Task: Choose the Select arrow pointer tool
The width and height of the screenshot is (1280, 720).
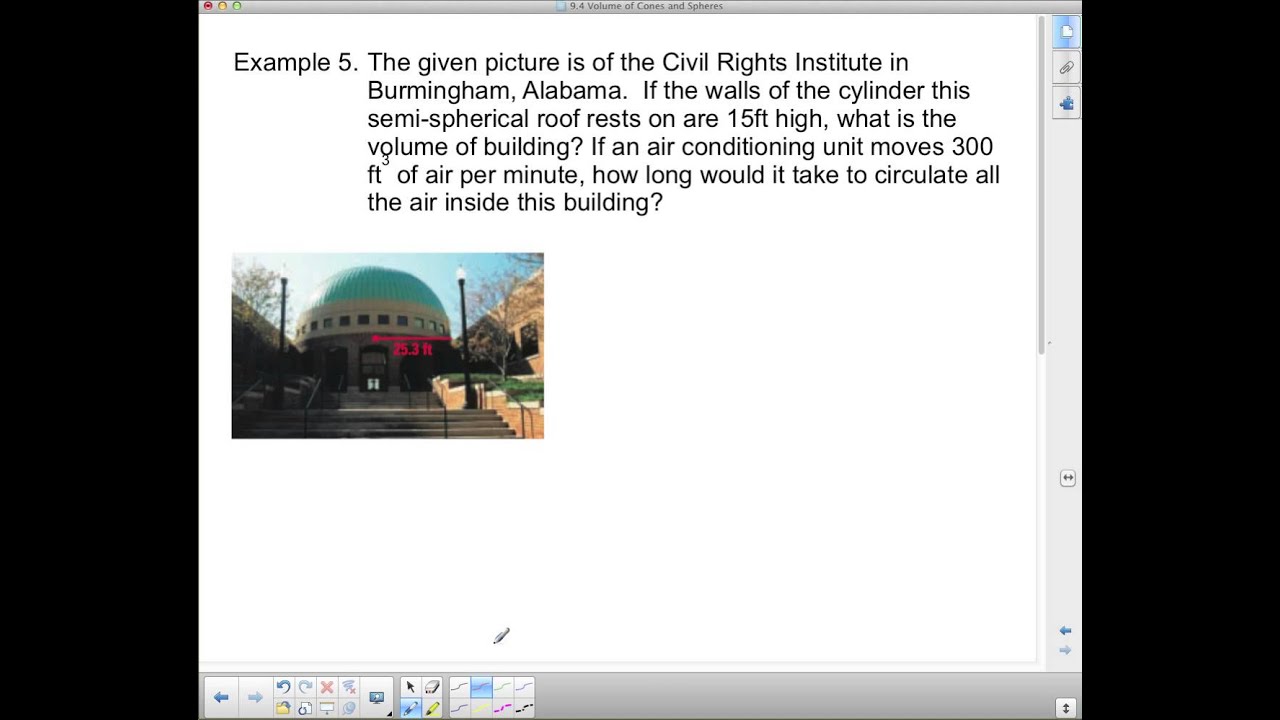Action: [x=410, y=687]
